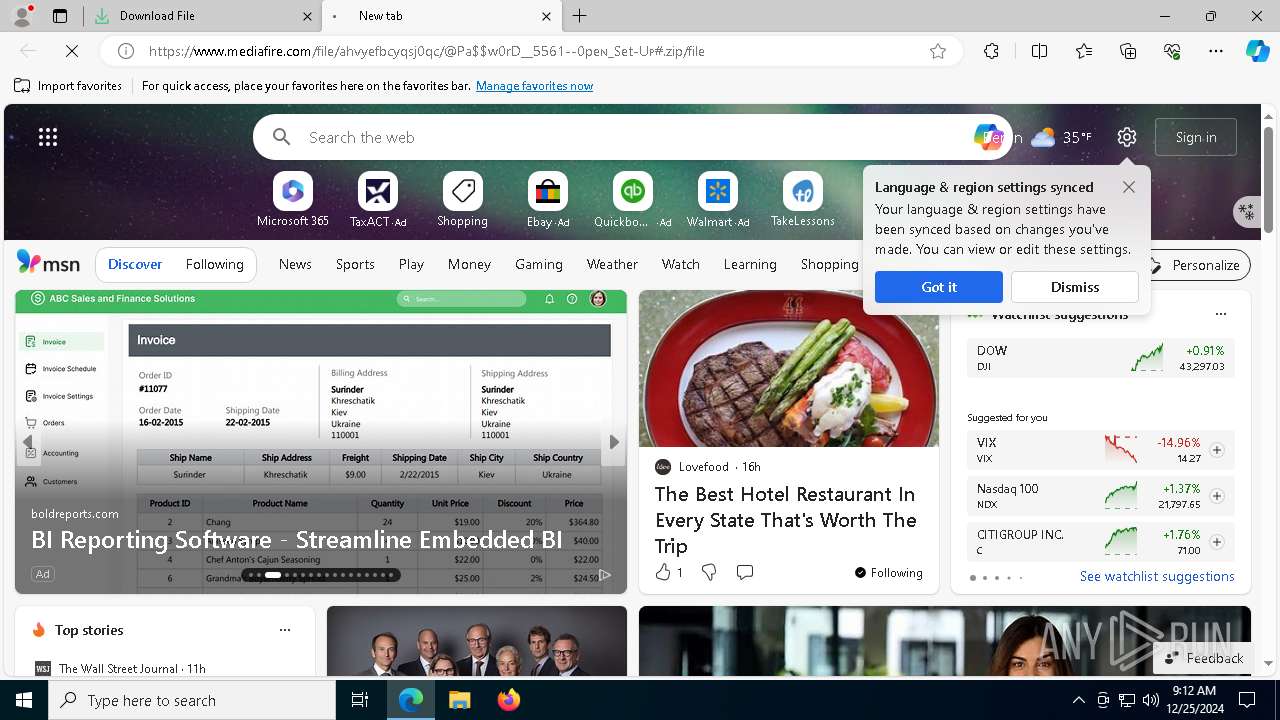The width and height of the screenshot is (1280, 720).
Task: Add Nasdaq 100 to watchlist
Action: coord(1217,496)
